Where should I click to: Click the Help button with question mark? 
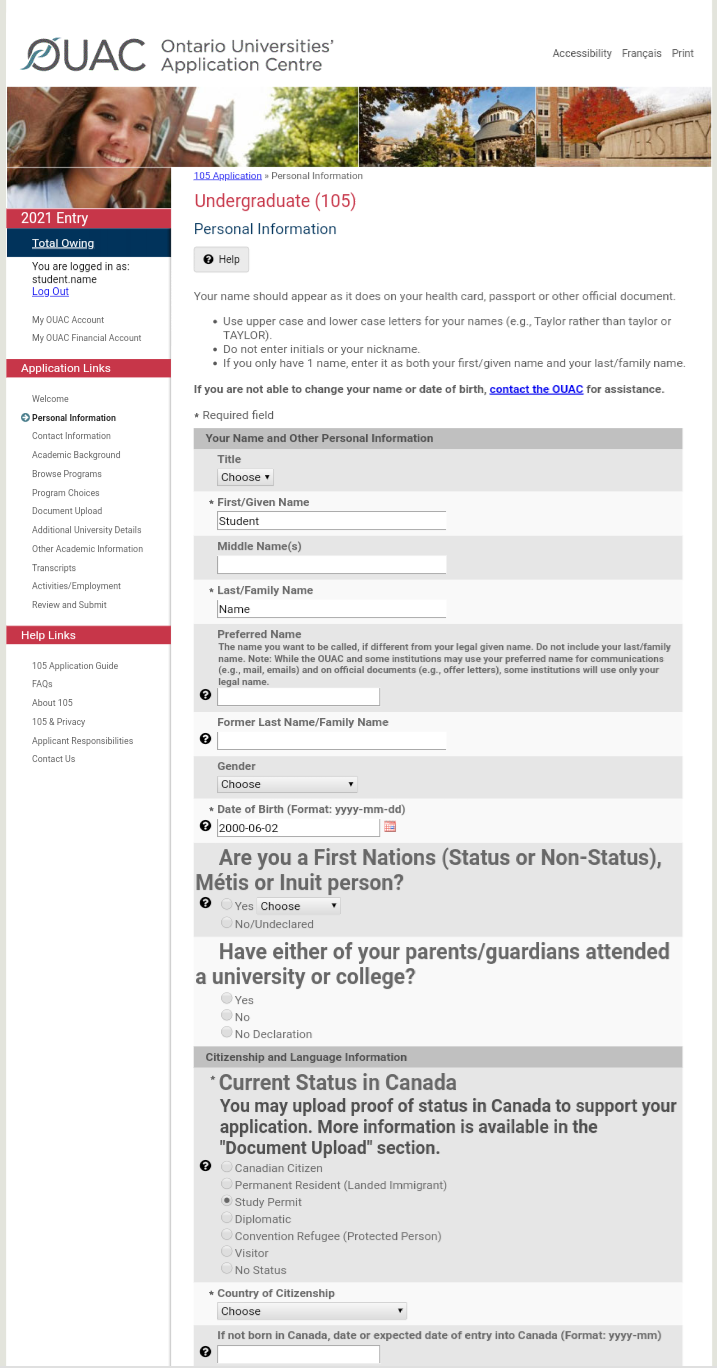click(x=220, y=259)
